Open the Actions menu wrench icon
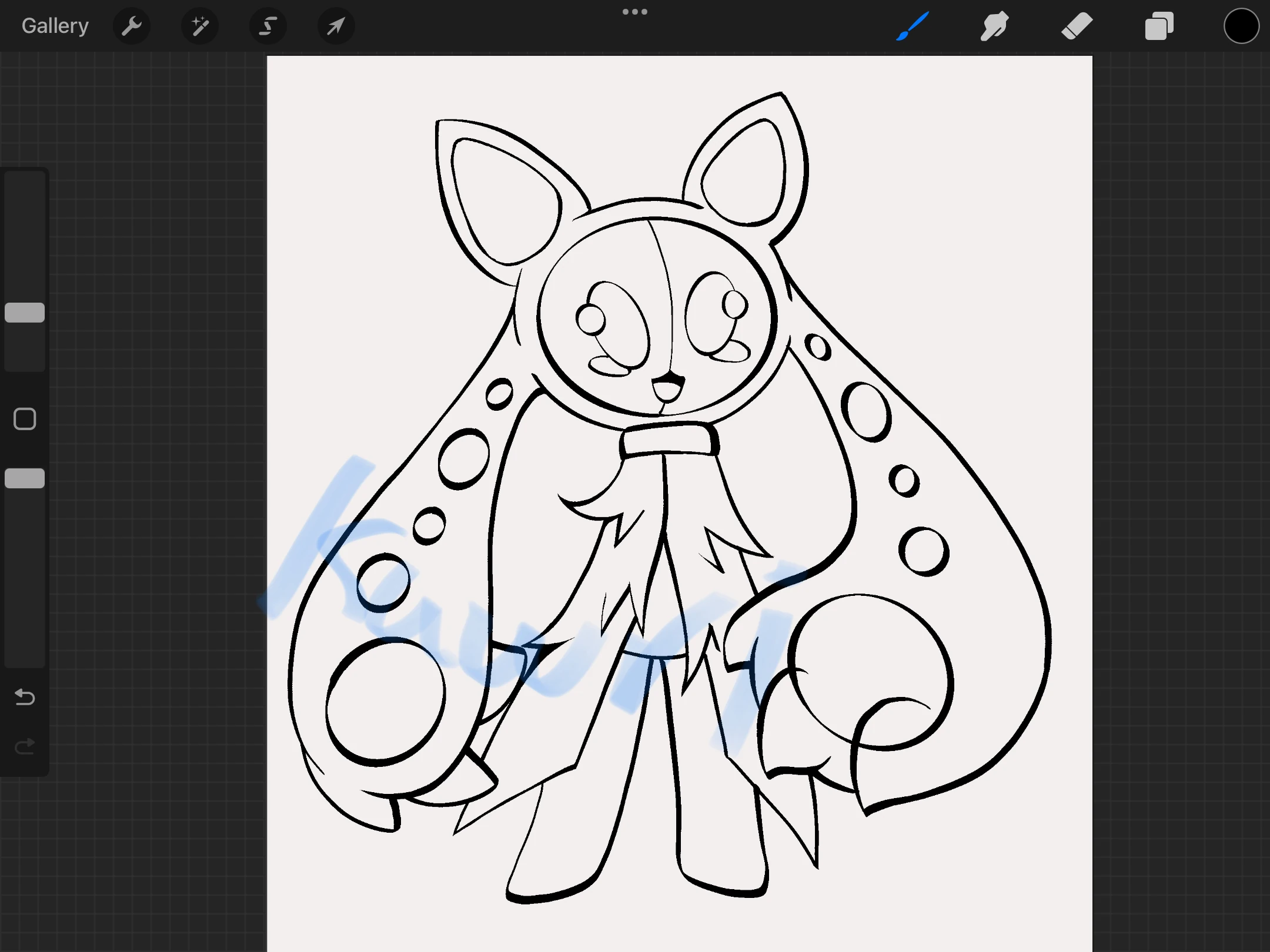This screenshot has height=952, width=1270. pyautogui.click(x=132, y=26)
